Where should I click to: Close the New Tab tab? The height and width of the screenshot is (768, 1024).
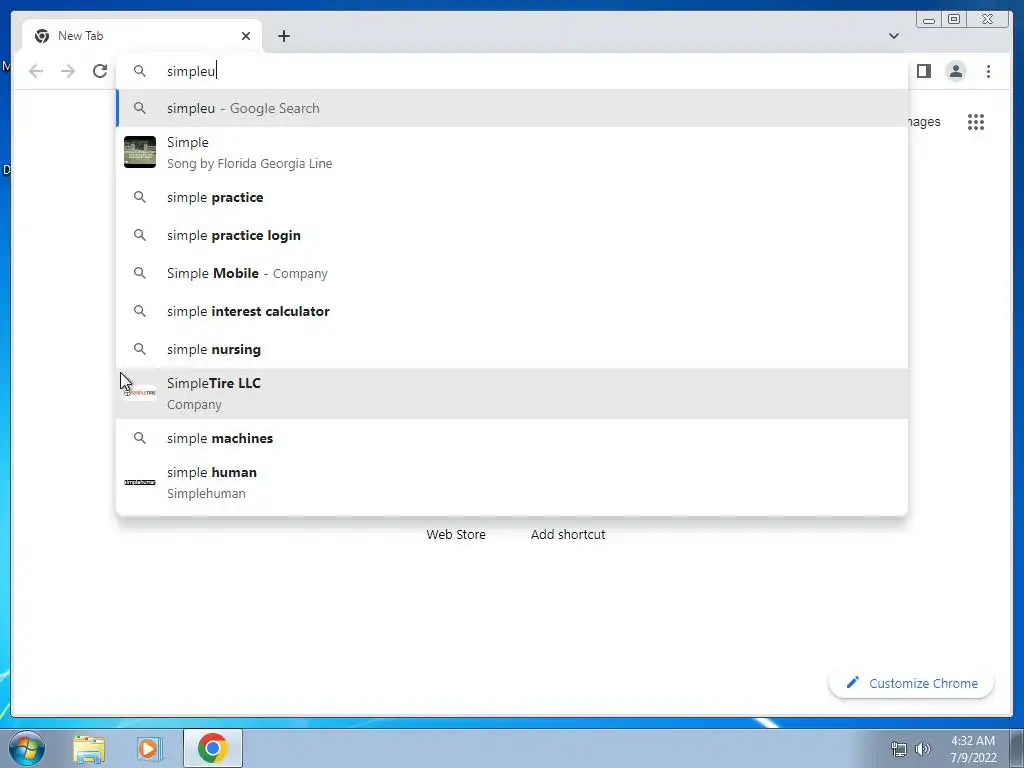pyautogui.click(x=246, y=36)
